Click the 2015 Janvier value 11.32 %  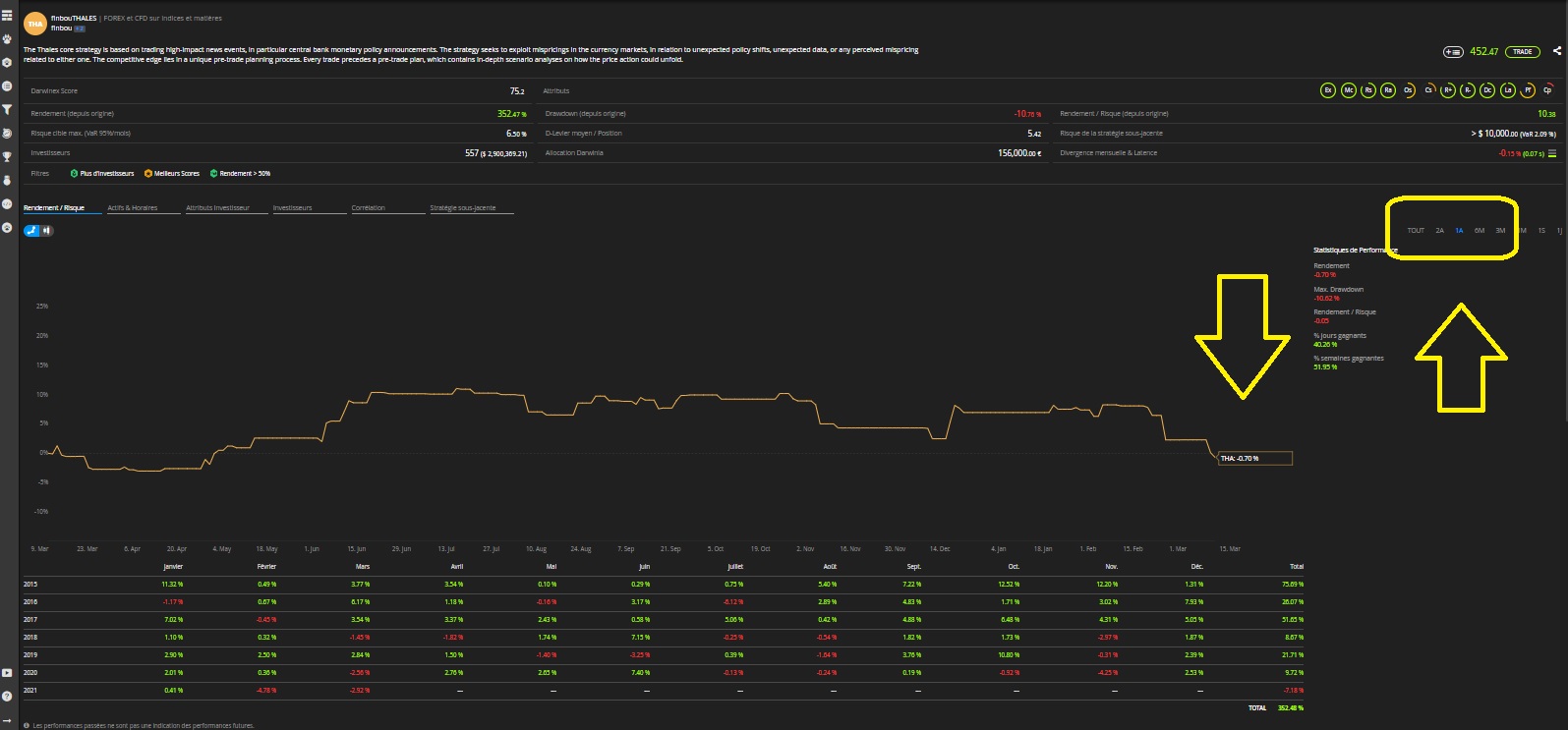coord(172,585)
